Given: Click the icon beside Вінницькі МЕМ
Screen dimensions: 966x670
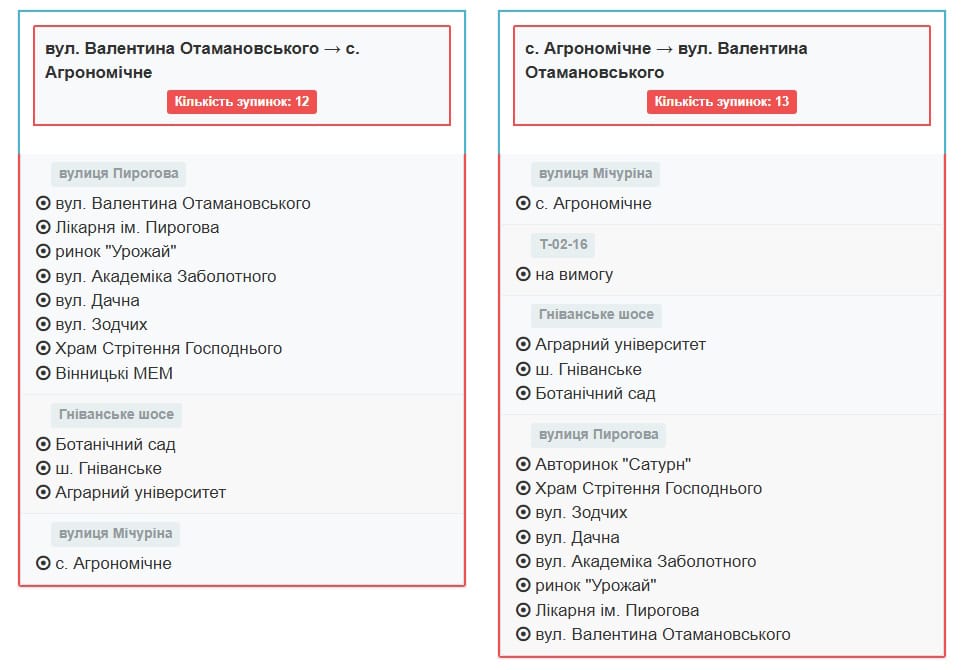Looking at the screenshot, I should pyautogui.click(x=43, y=373).
